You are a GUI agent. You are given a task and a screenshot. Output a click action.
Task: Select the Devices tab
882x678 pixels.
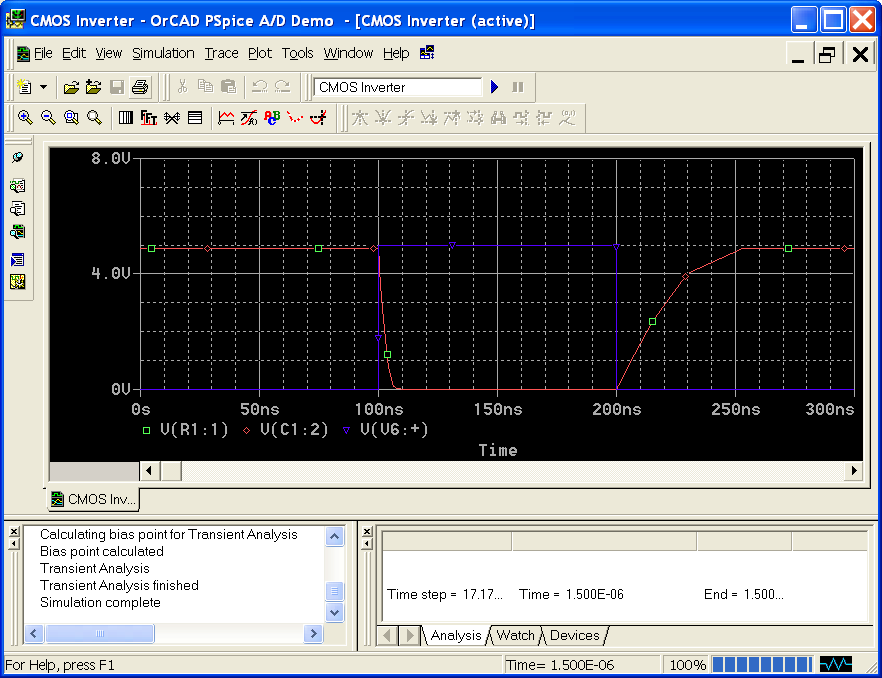coord(574,635)
